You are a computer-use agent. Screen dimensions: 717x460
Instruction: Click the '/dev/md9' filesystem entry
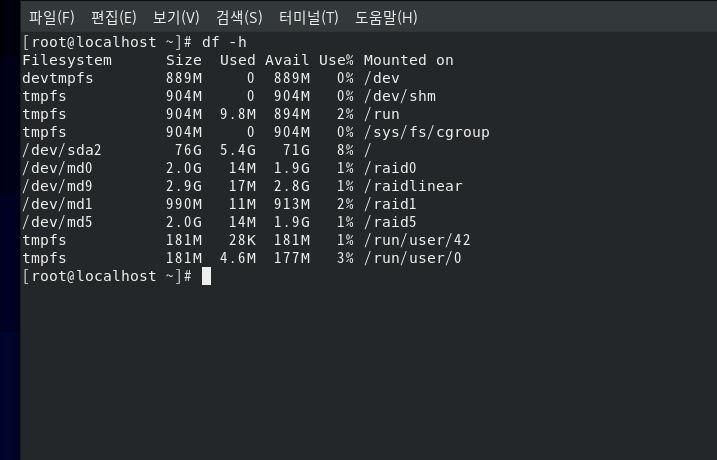tap(57, 186)
